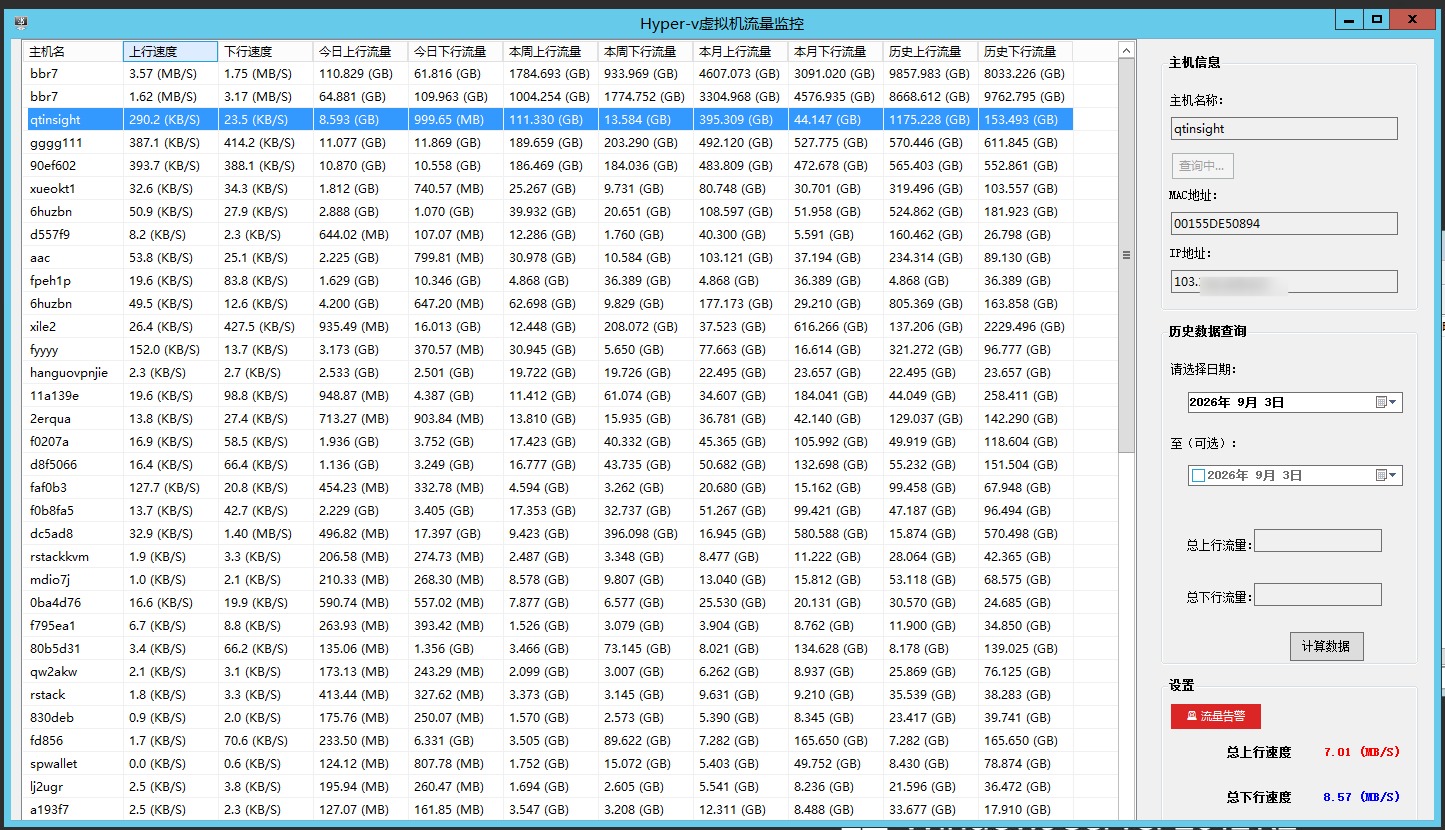This screenshot has width=1445, height=830.
Task: Select the hanguovpnjie host row
Action: (x=549, y=373)
